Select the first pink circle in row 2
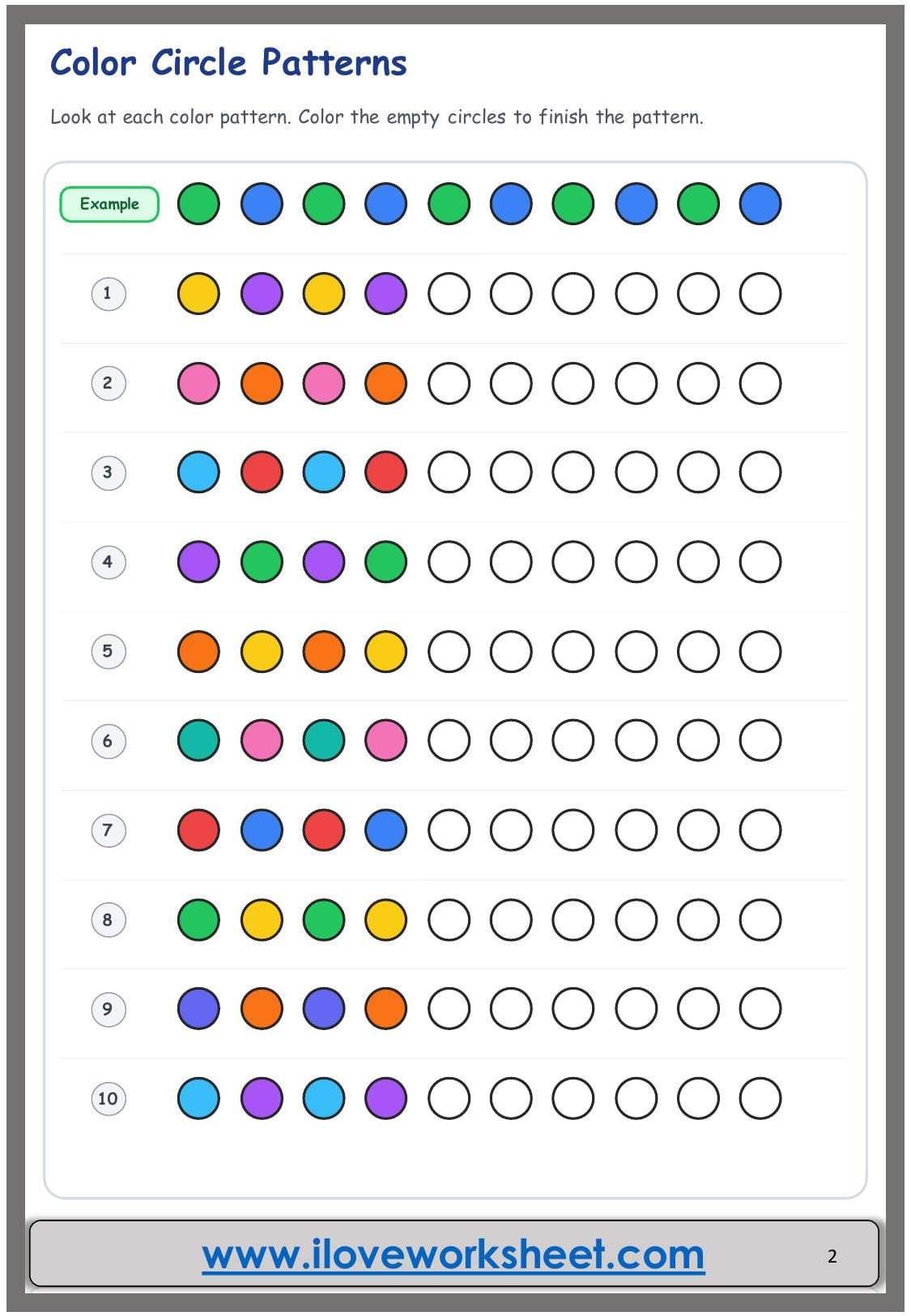 point(198,383)
